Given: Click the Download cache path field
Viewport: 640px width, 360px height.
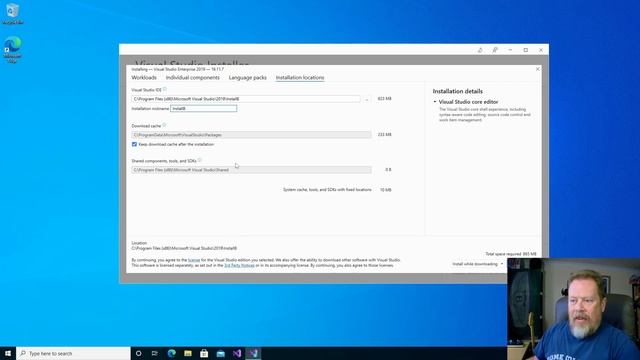Looking at the screenshot, I should [251, 135].
